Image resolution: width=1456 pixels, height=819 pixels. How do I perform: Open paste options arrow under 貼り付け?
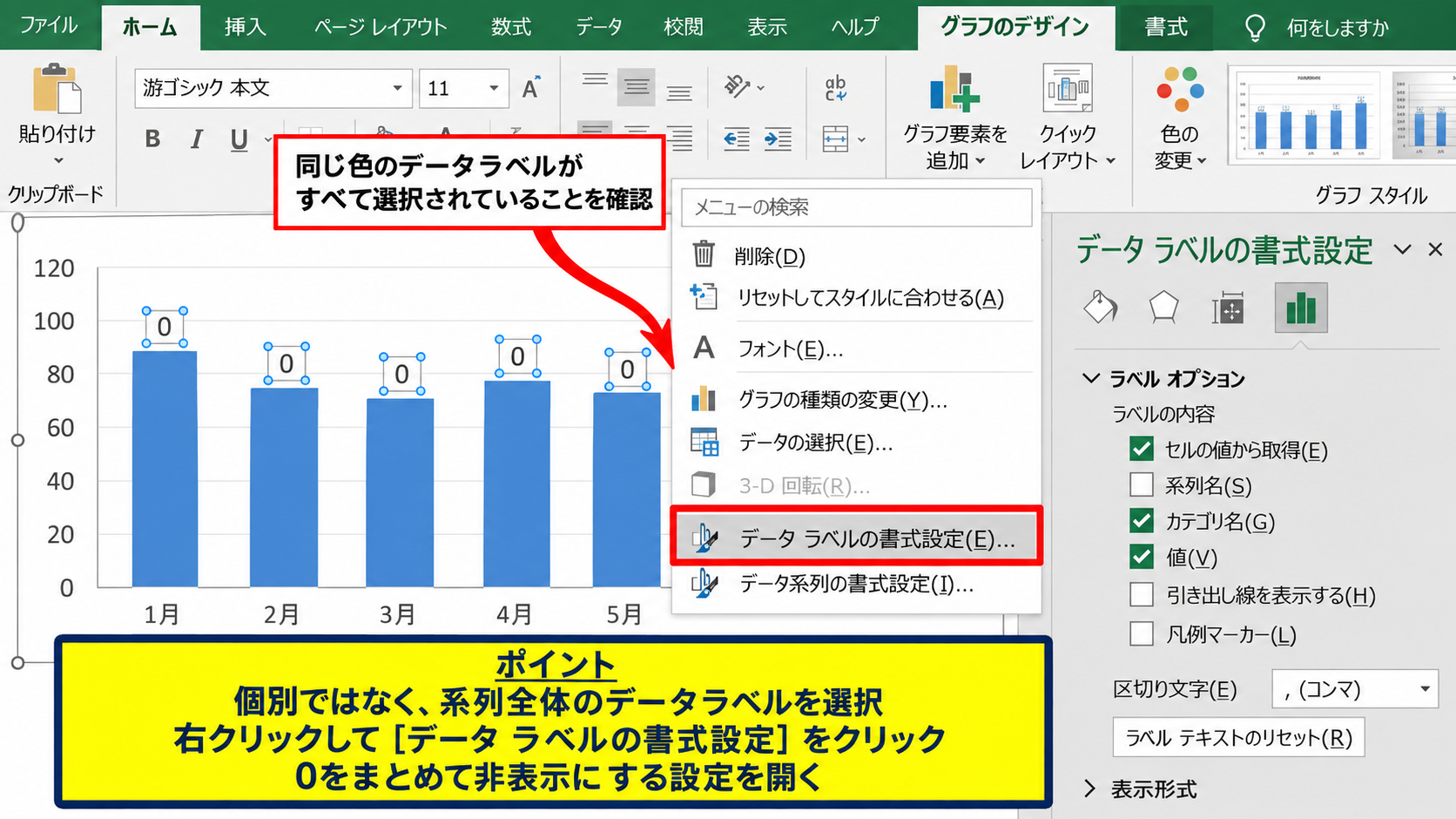(x=58, y=160)
